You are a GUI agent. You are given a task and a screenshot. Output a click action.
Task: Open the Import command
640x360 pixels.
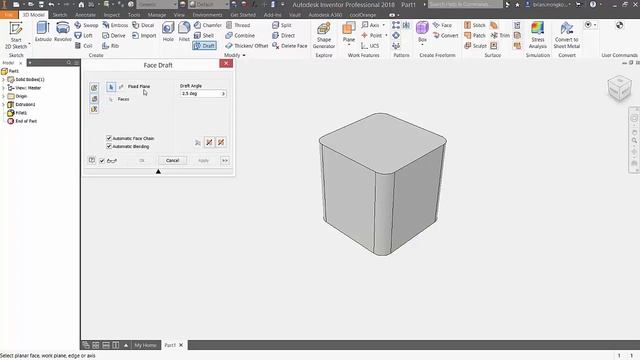(x=144, y=36)
